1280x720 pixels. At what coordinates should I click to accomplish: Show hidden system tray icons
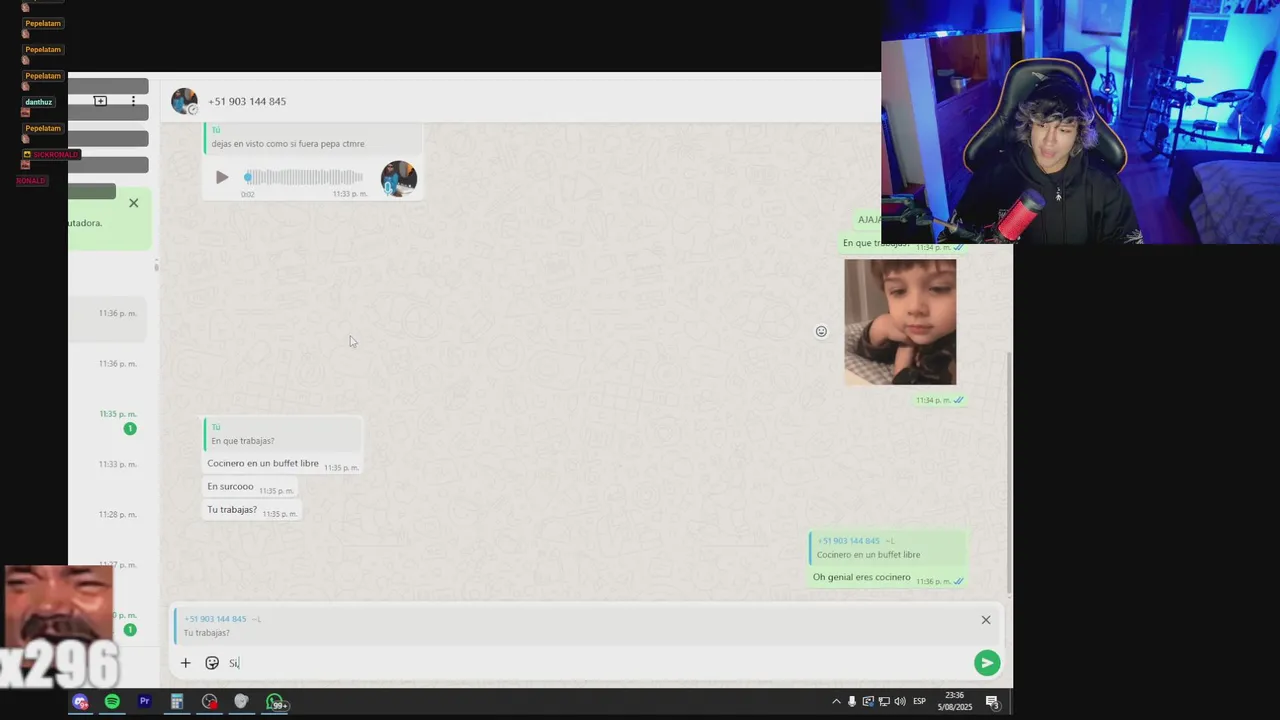tap(836, 702)
